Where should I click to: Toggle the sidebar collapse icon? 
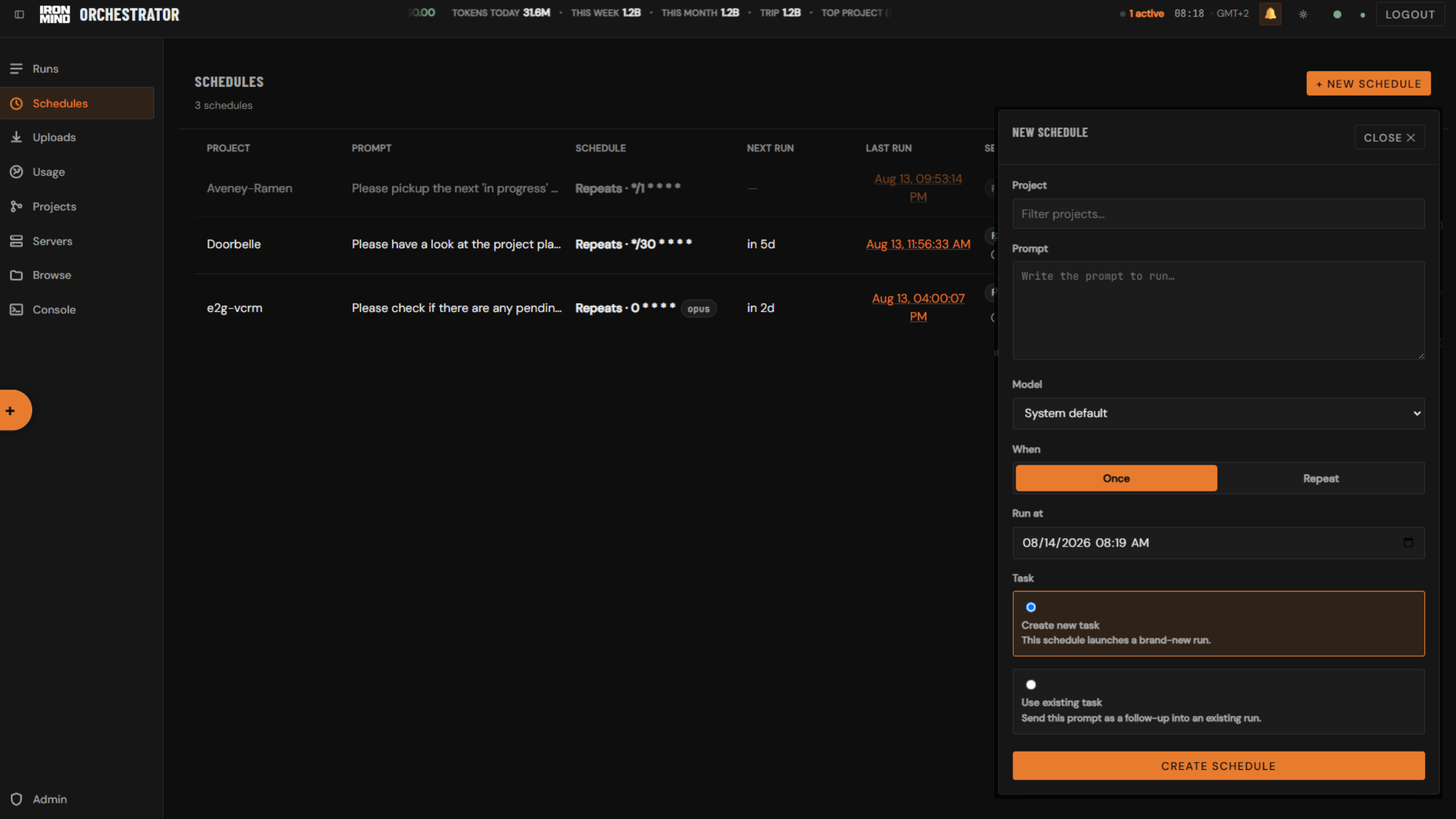pyautogui.click(x=19, y=14)
